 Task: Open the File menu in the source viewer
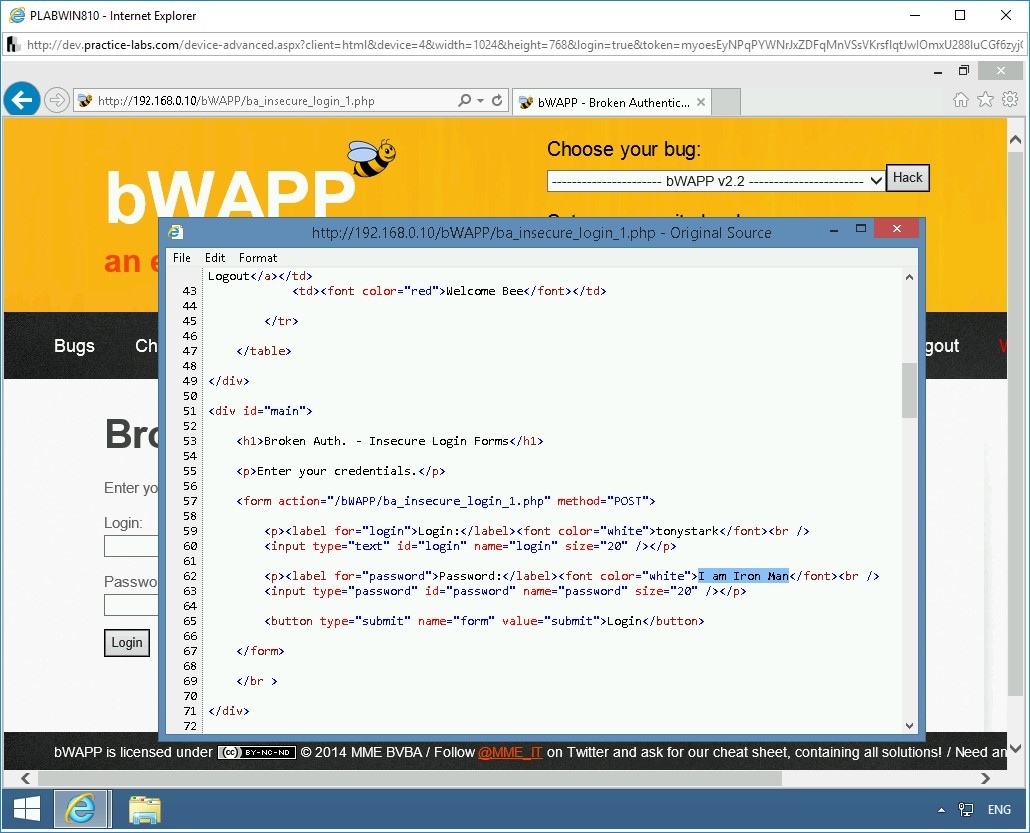[x=181, y=257]
